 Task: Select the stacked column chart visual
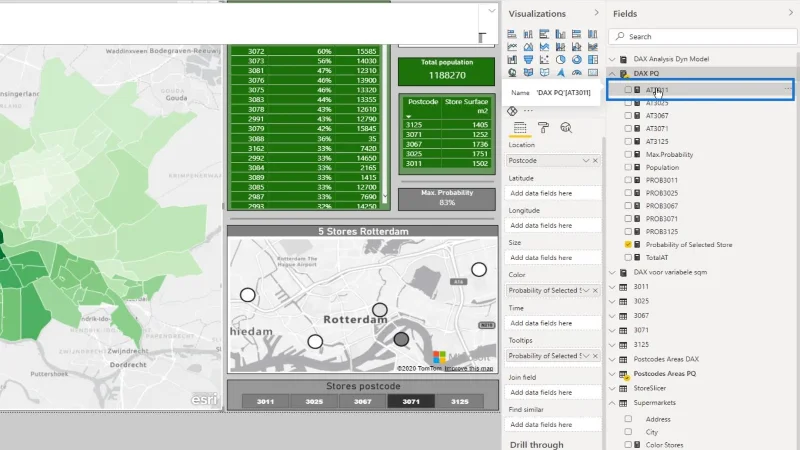coord(528,34)
